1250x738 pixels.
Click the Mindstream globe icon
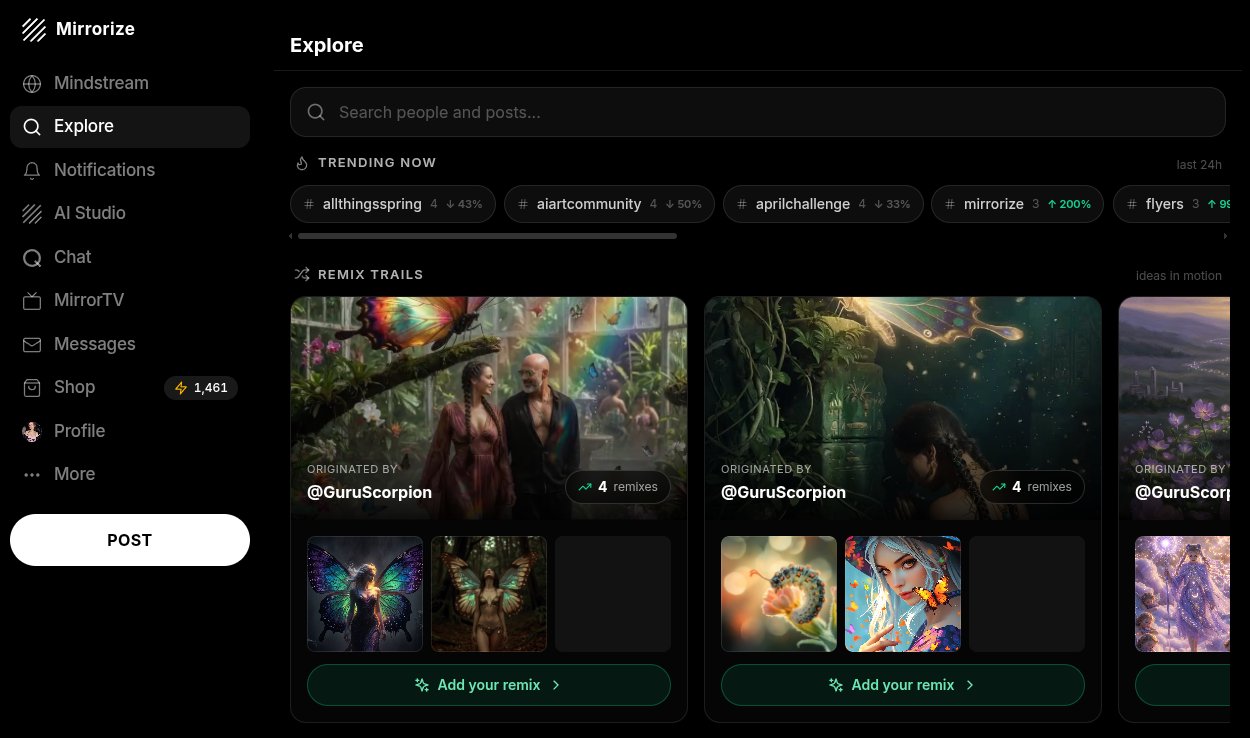coord(32,84)
